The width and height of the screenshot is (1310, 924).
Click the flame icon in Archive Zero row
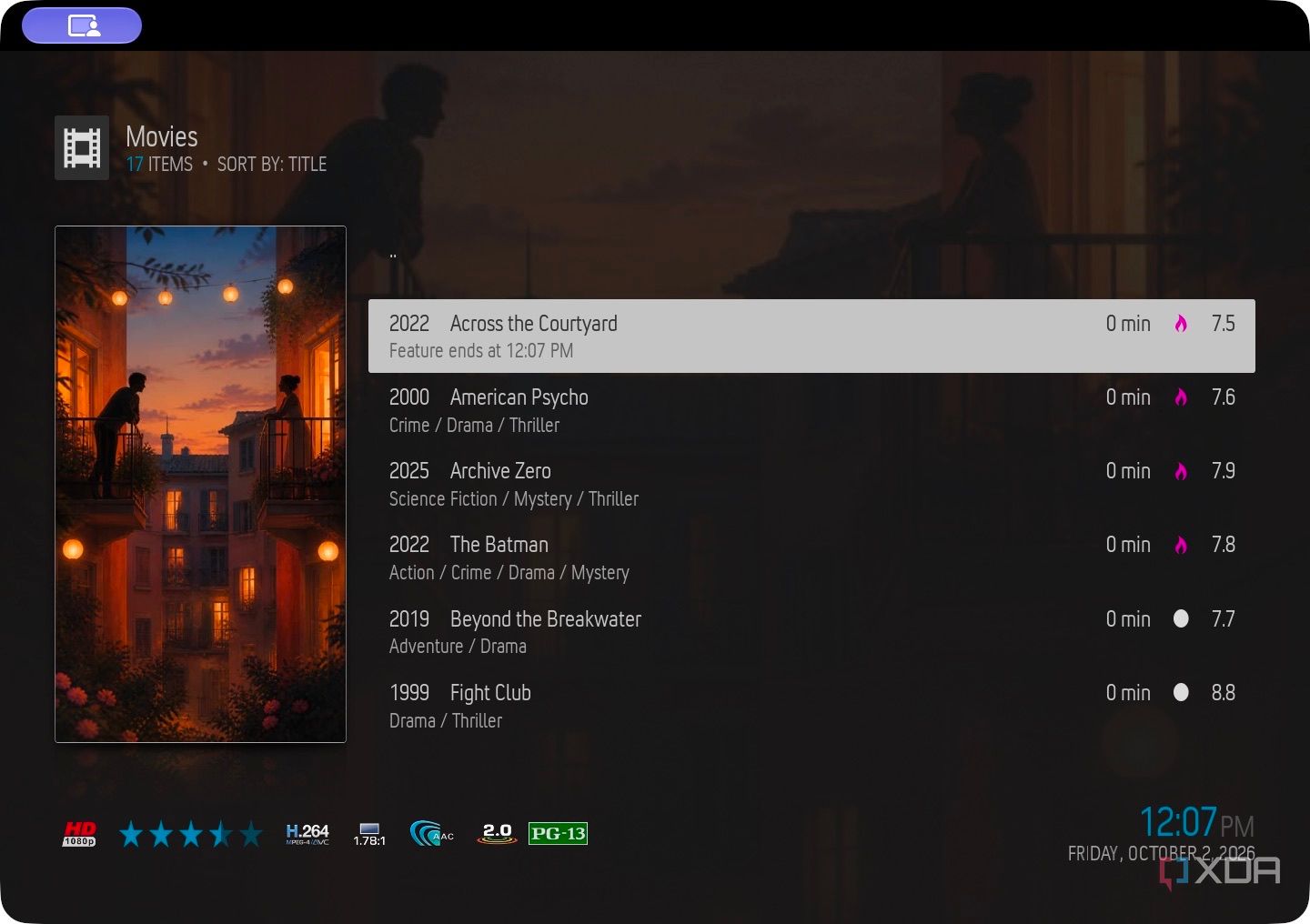tap(1181, 471)
